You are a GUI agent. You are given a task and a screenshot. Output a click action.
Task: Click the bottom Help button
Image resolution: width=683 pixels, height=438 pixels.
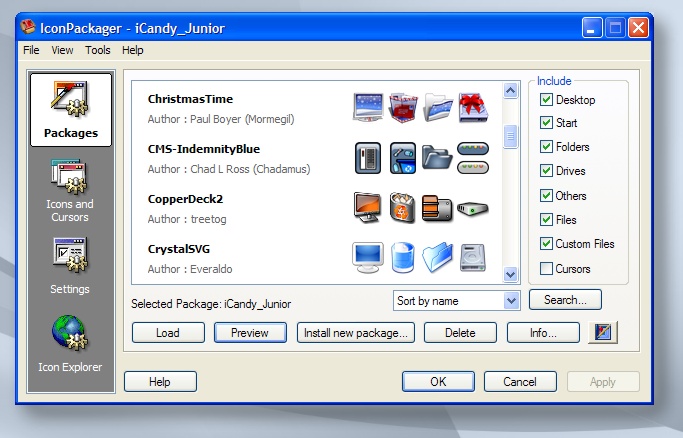(160, 382)
